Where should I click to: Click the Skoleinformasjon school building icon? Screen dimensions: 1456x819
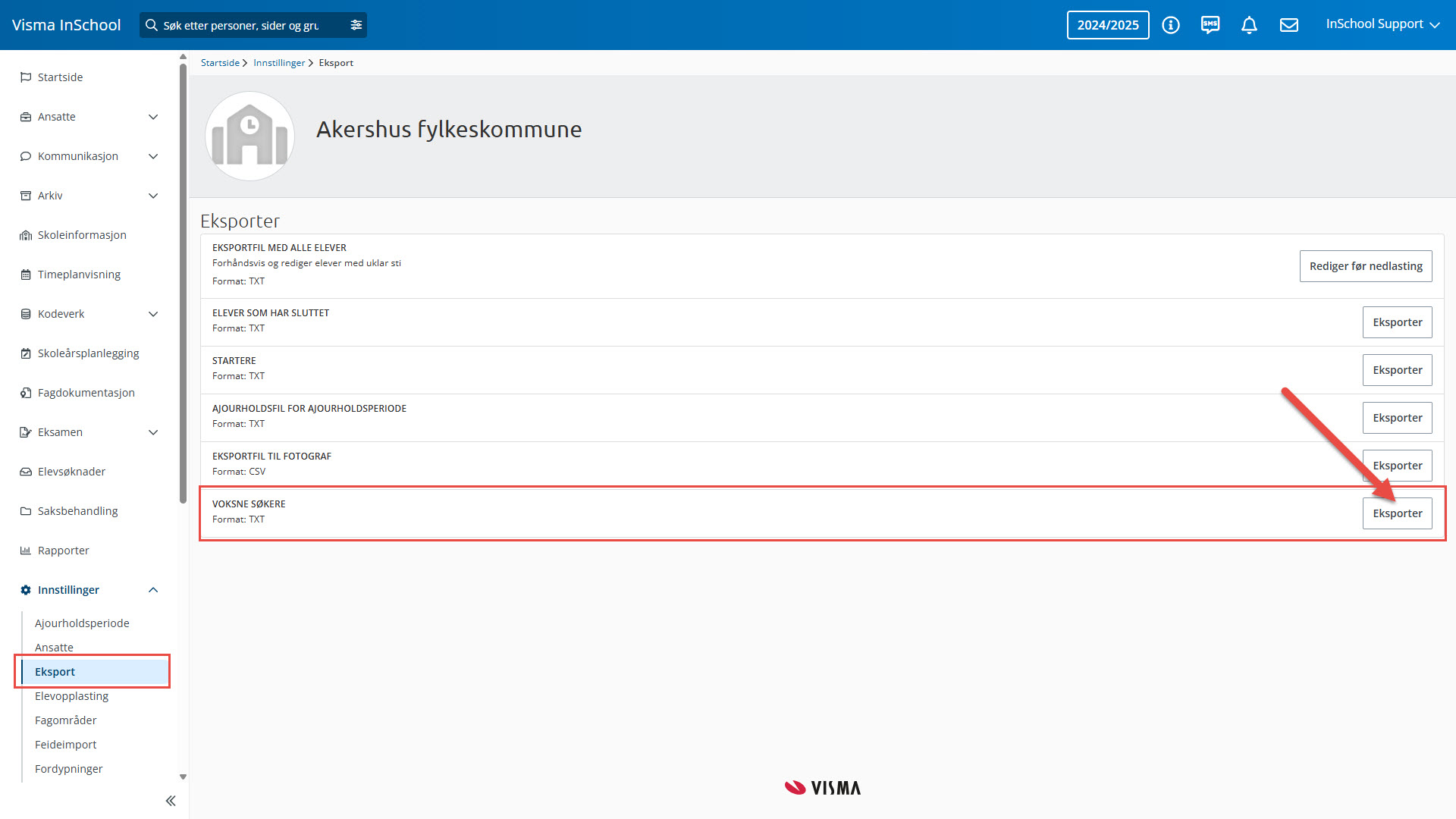click(x=26, y=235)
